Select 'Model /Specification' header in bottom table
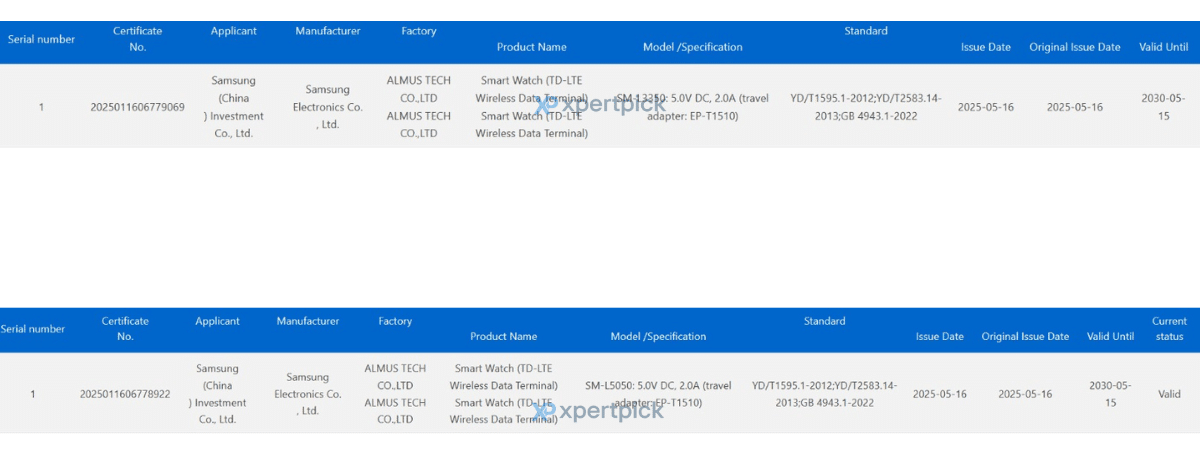 coord(658,337)
